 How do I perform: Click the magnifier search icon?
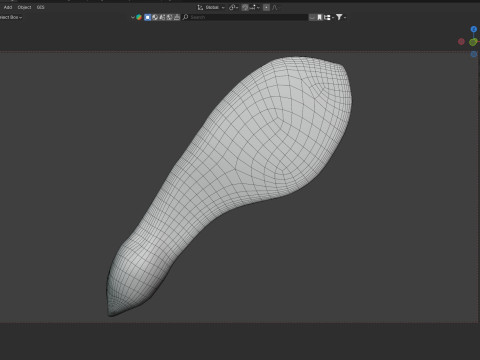(x=186, y=17)
